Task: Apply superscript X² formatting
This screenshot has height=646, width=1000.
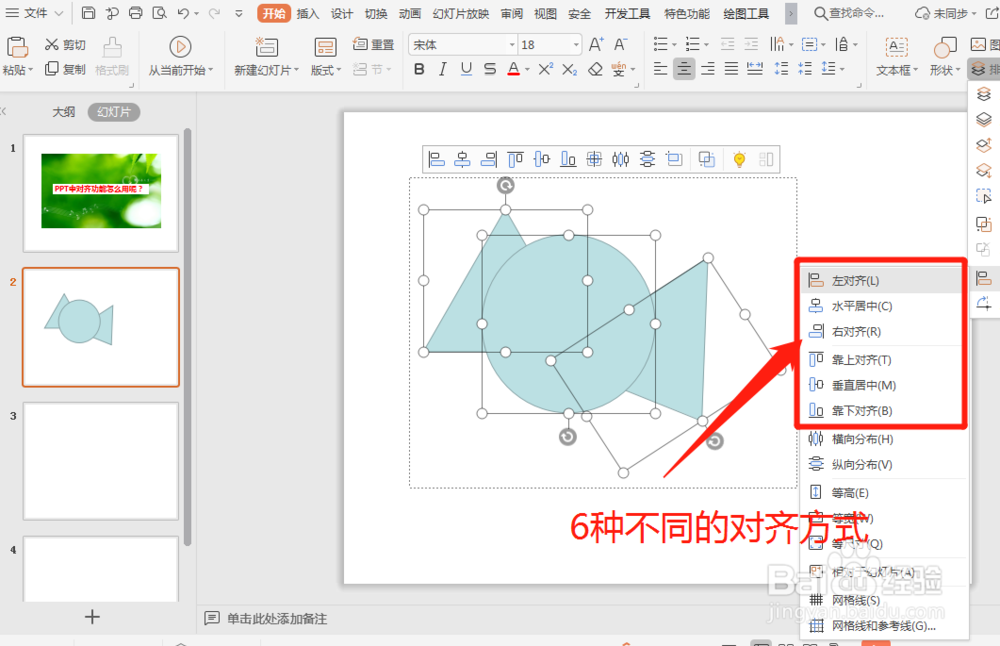Action: (x=545, y=69)
